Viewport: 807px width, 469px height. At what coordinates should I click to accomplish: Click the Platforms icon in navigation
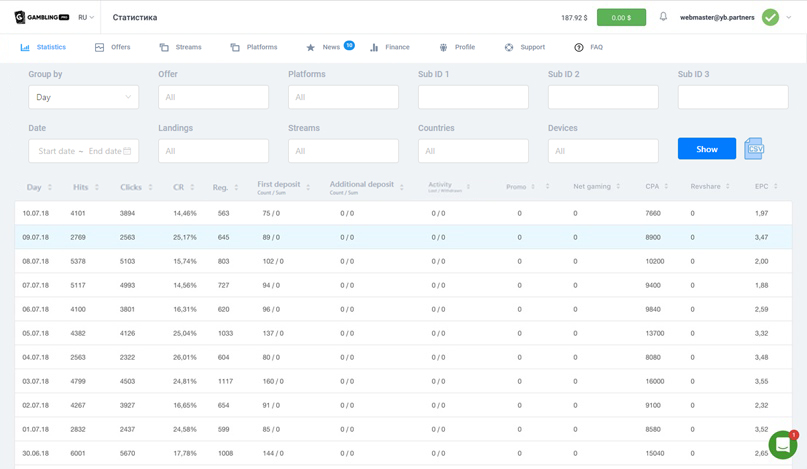click(235, 47)
